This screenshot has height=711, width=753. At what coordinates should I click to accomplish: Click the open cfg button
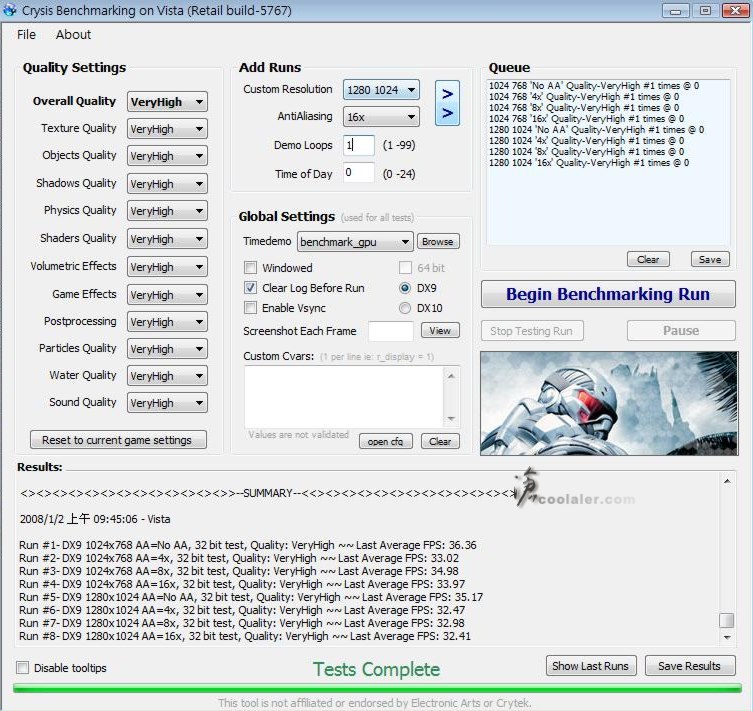pyautogui.click(x=386, y=441)
